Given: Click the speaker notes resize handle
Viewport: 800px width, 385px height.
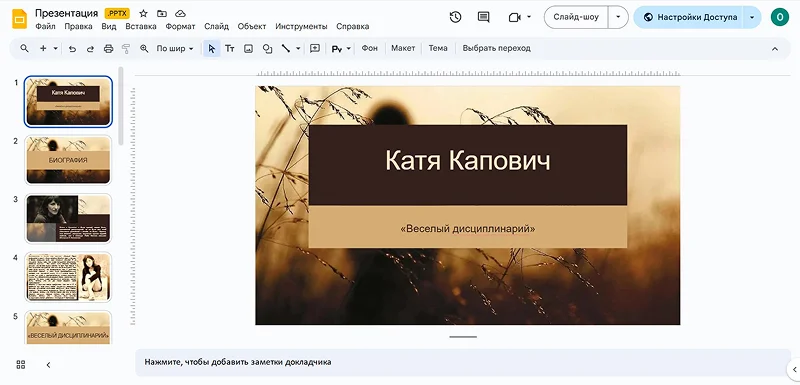Looking at the screenshot, I should coord(463,337).
